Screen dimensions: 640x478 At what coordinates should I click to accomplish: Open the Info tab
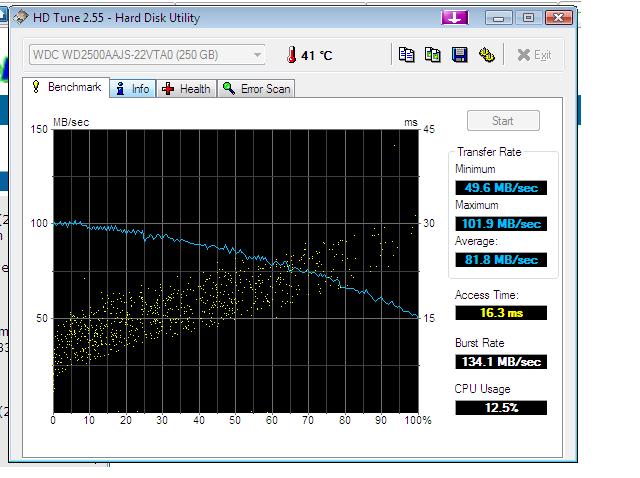[133, 89]
